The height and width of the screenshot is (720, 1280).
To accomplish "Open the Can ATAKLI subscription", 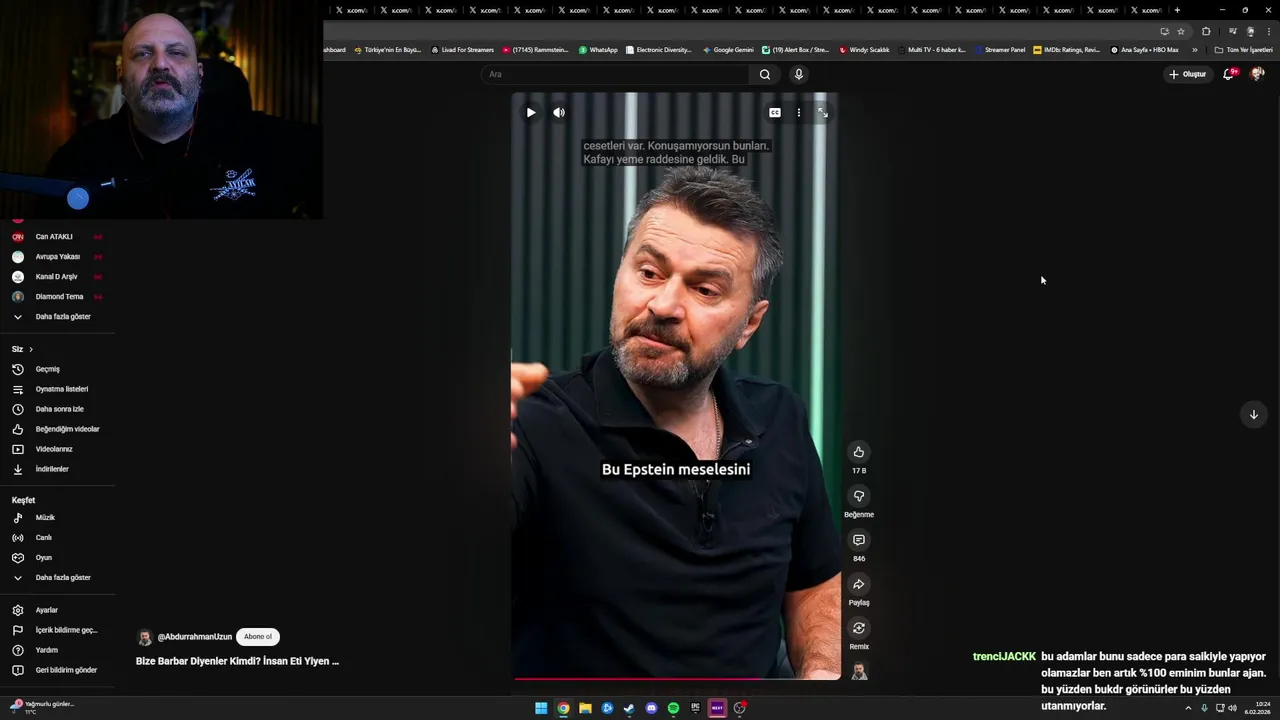I will (56, 237).
